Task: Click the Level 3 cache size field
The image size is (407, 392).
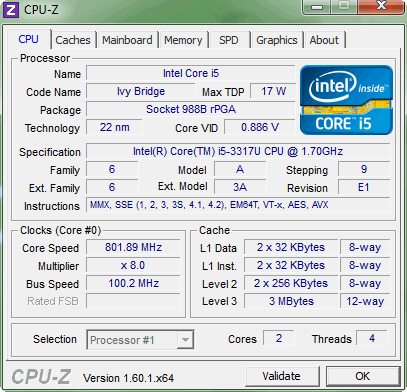Action: [291, 301]
